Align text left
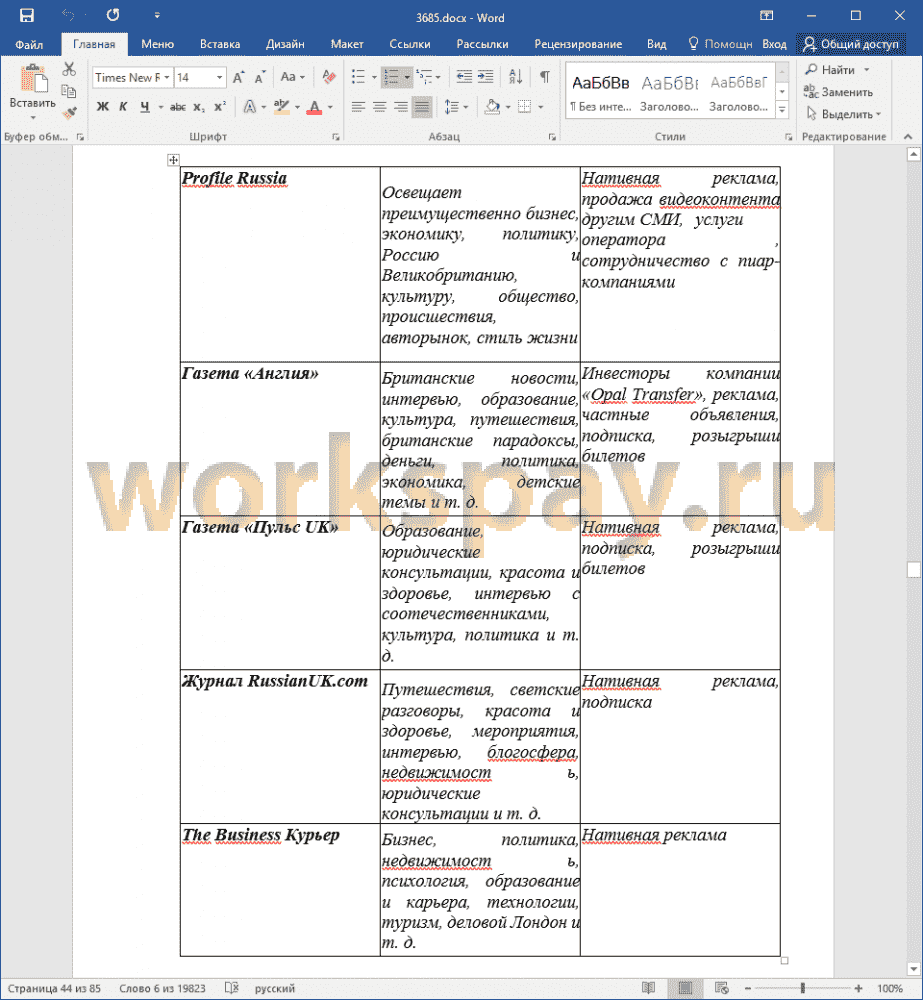Image resolution: width=923 pixels, height=1000 pixels. click(358, 107)
